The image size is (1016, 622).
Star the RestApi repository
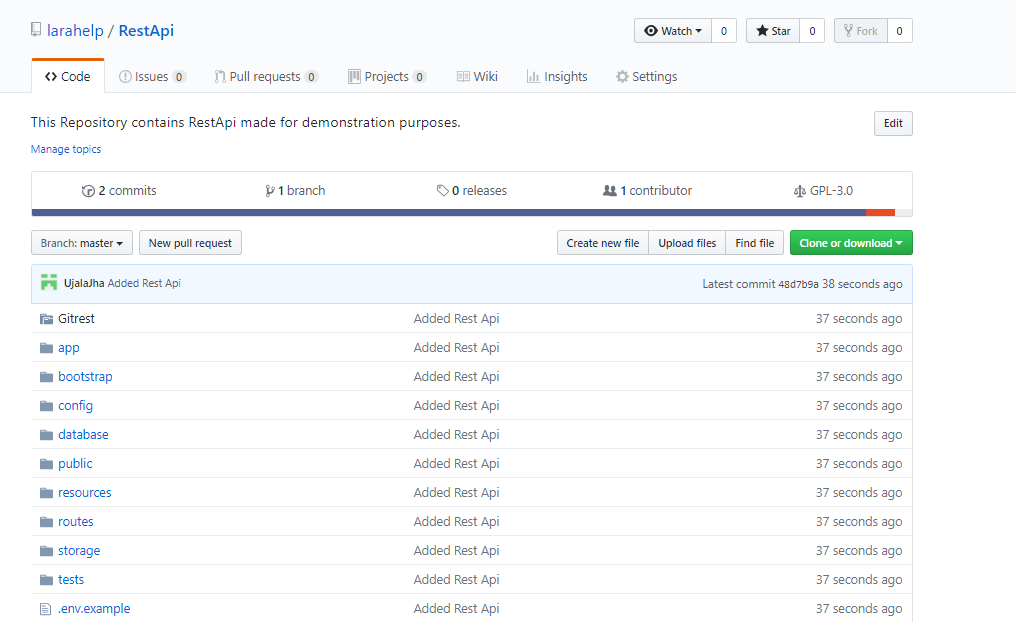773,31
